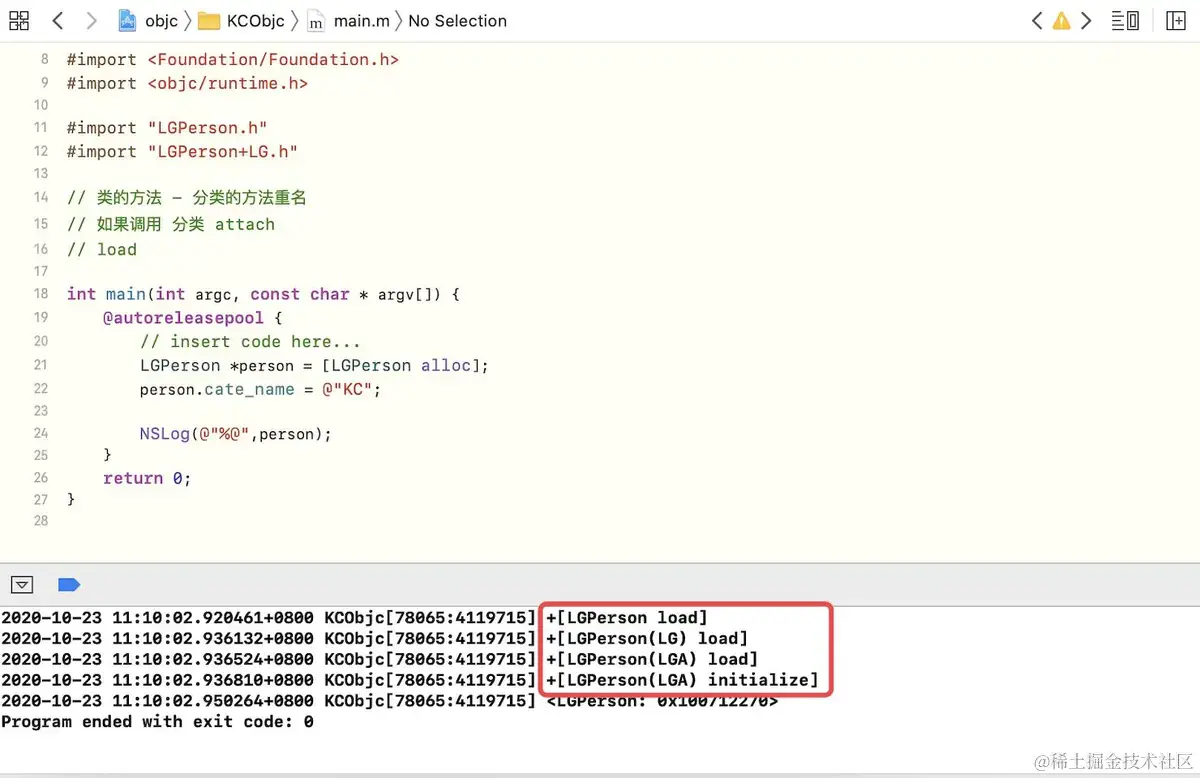
Task: Click '[LGPerson alloc]' expression
Action: (x=401, y=366)
